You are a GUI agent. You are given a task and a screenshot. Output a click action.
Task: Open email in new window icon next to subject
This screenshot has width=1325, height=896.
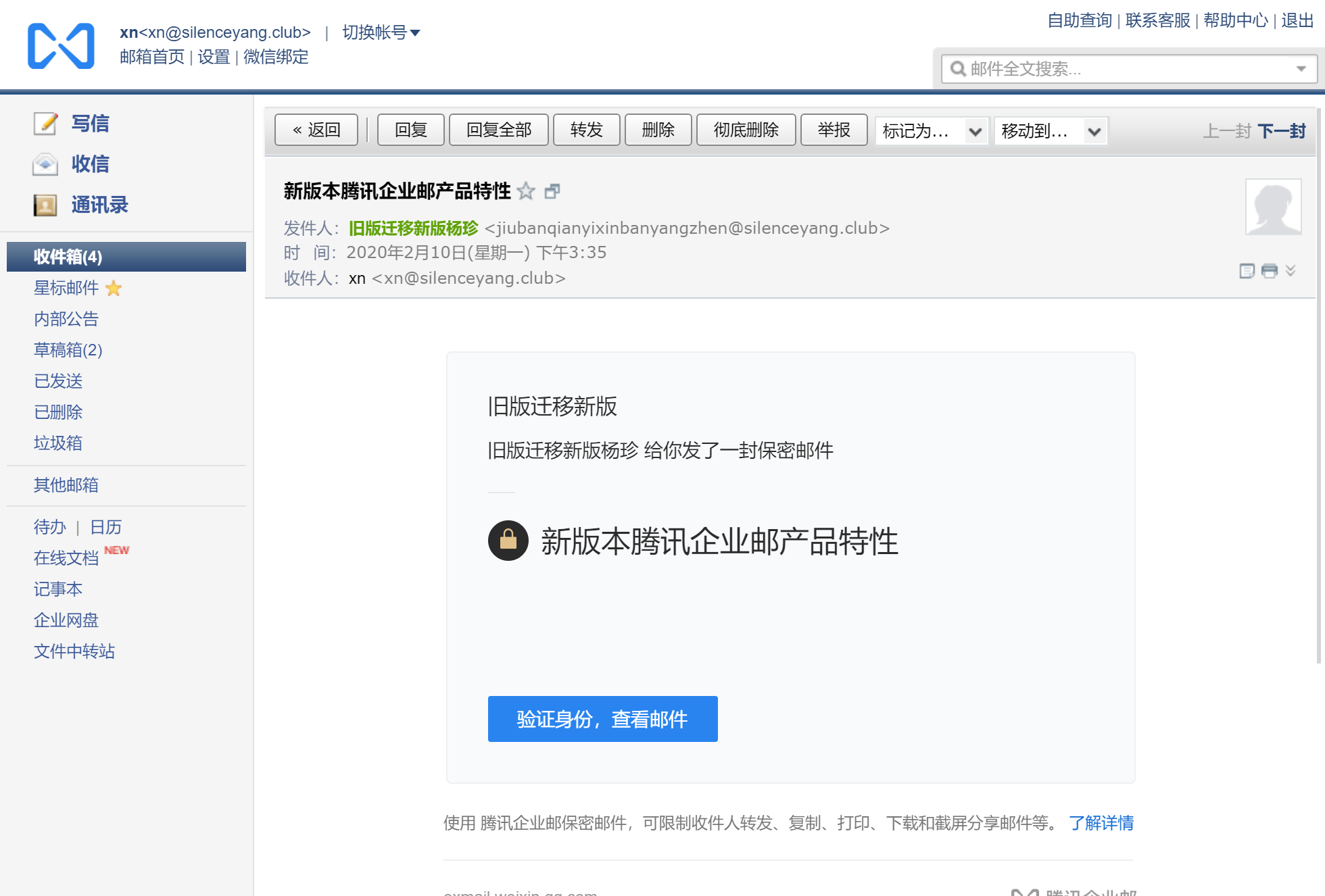pos(552,191)
